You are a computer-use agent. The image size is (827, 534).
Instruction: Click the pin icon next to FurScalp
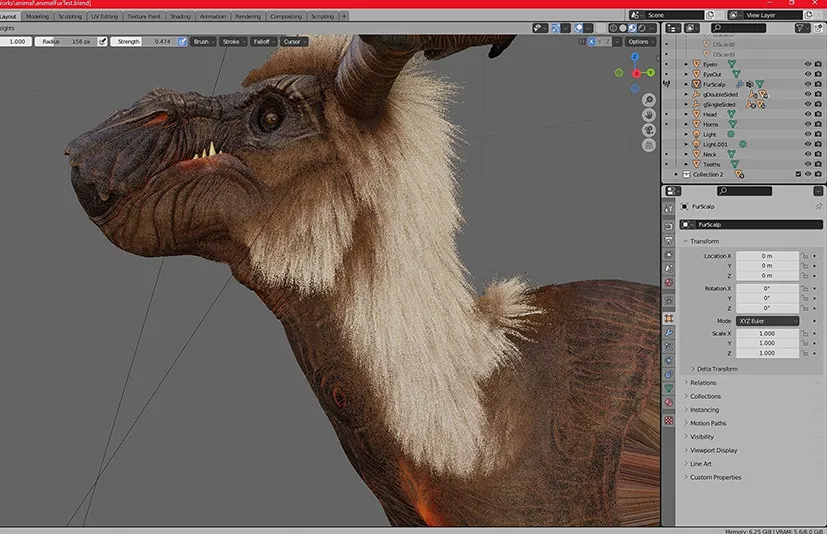click(818, 206)
